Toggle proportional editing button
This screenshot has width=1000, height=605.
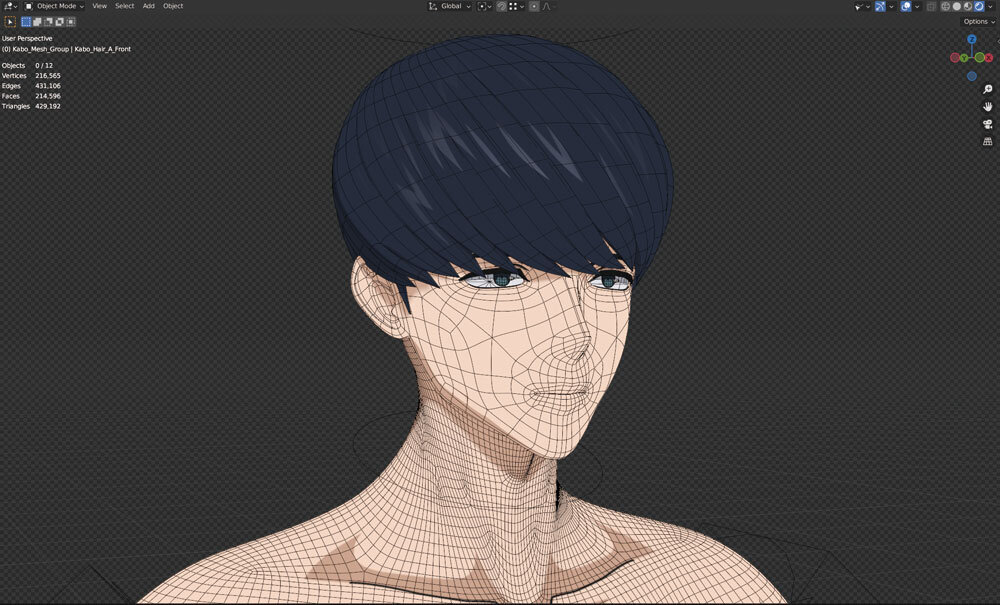[533, 6]
